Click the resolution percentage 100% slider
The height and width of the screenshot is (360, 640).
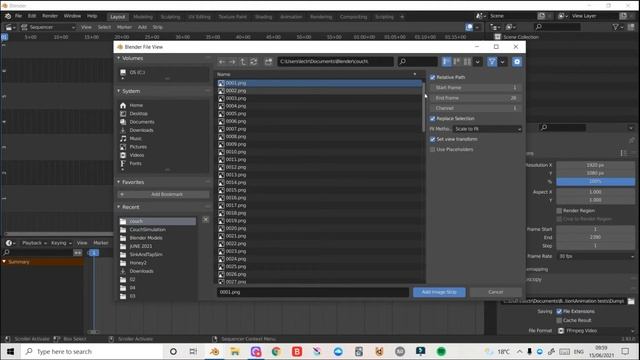pyautogui.click(x=596, y=181)
